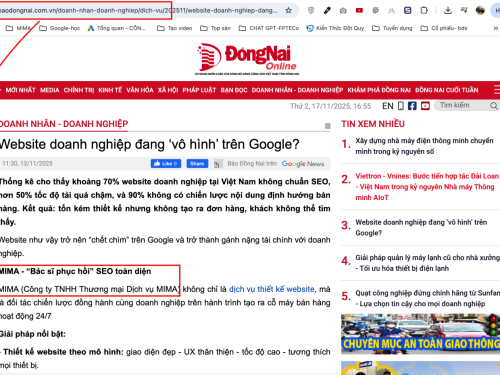Open the hamburger menu in the red navbar
Image resolution: width=500 pixels, height=375 pixels.
(x=496, y=90)
